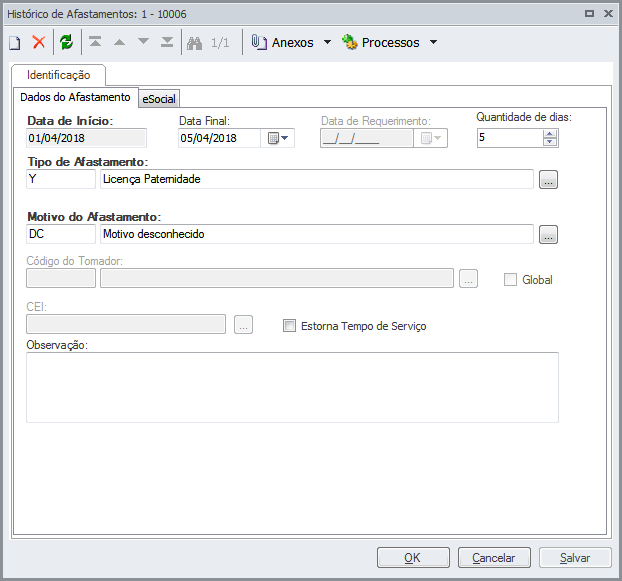
Task: Open the eSocial tab
Action: (159, 99)
